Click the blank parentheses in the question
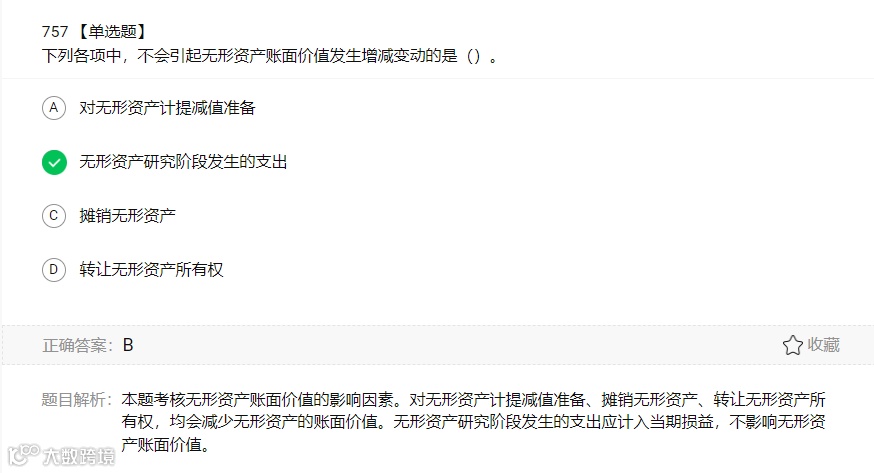 click(x=473, y=56)
